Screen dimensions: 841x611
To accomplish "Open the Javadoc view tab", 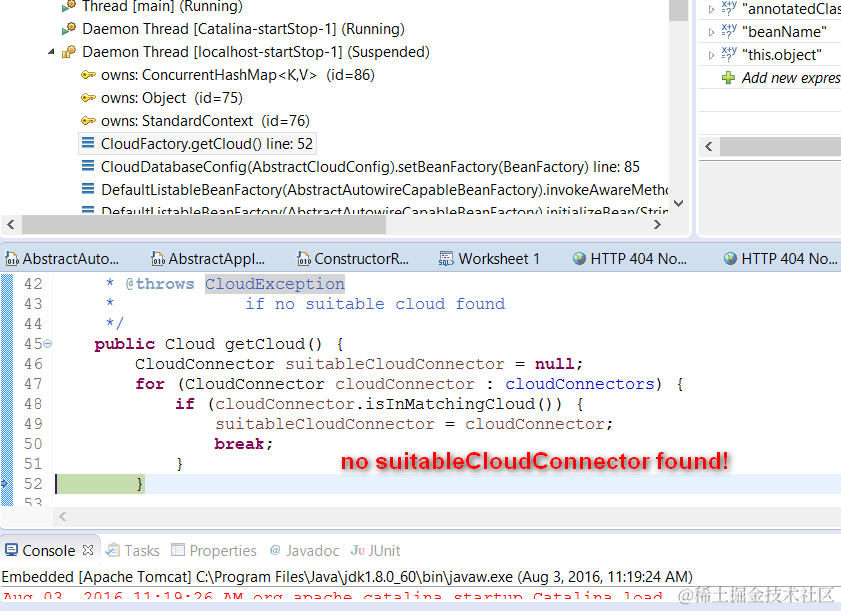I will (x=305, y=551).
